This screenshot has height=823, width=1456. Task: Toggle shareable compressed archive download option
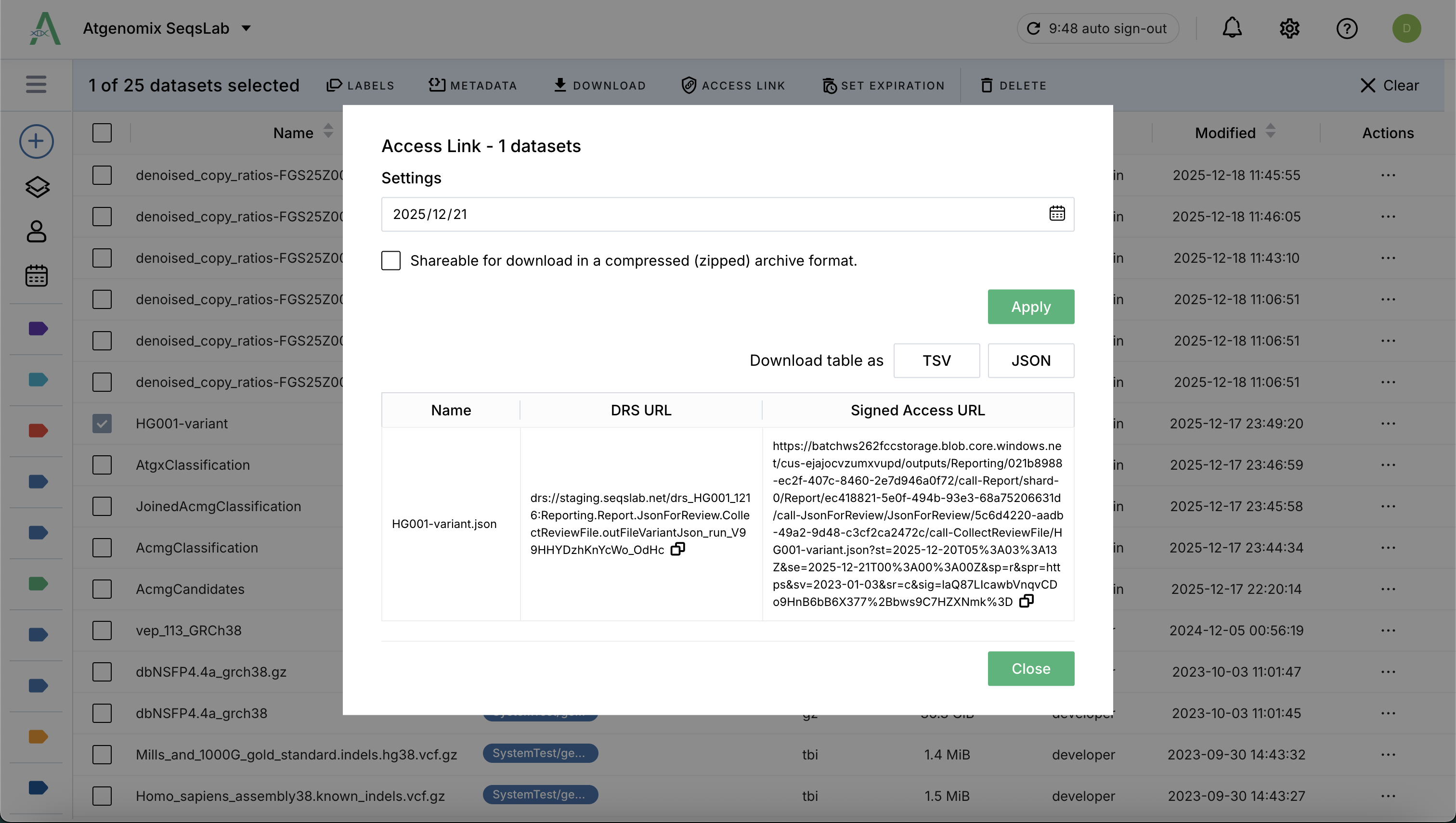390,260
